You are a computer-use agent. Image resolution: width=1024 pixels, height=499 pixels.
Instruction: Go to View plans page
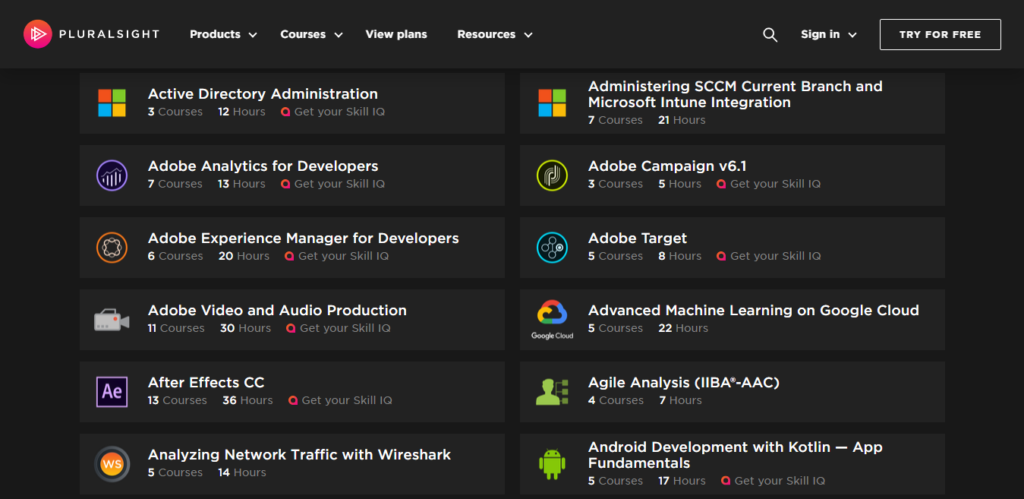[396, 34]
